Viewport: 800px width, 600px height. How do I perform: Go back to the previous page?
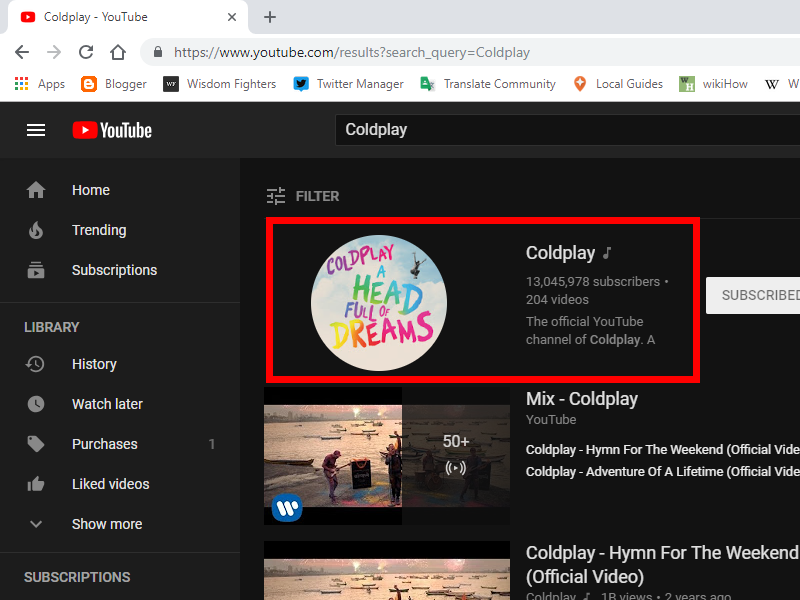coord(22,52)
